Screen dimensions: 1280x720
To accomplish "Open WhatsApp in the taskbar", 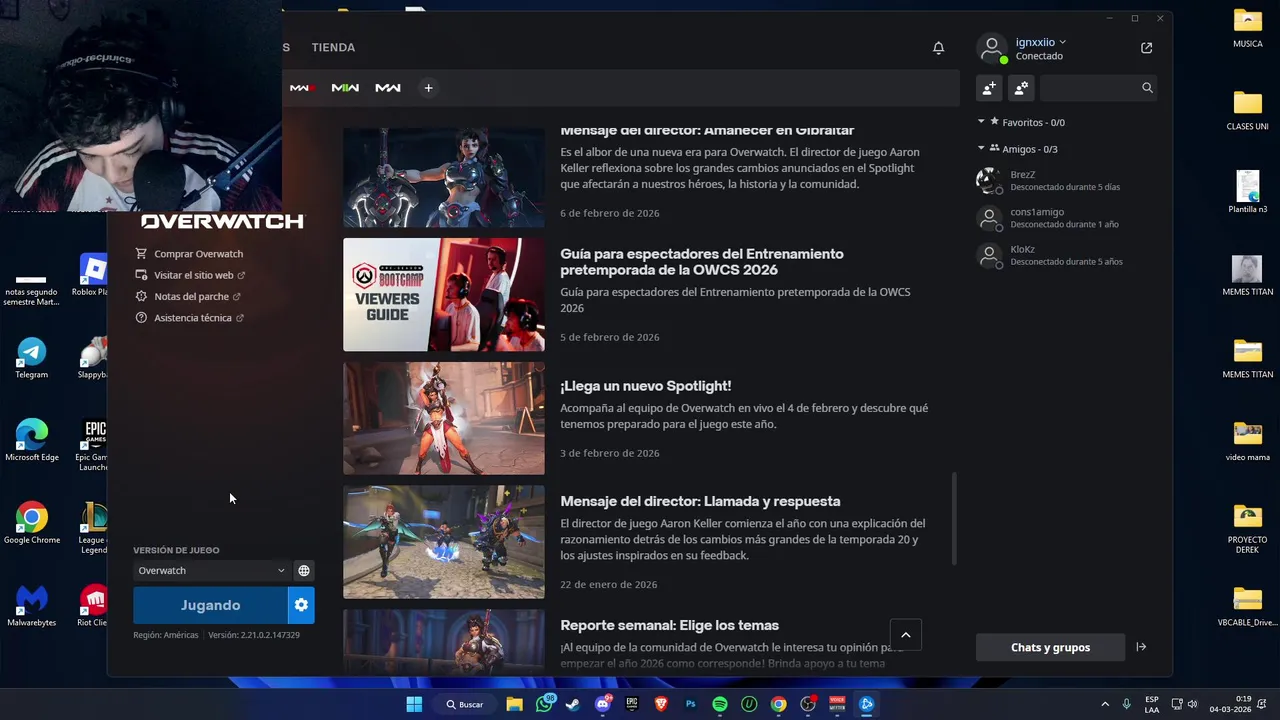I will tap(544, 704).
